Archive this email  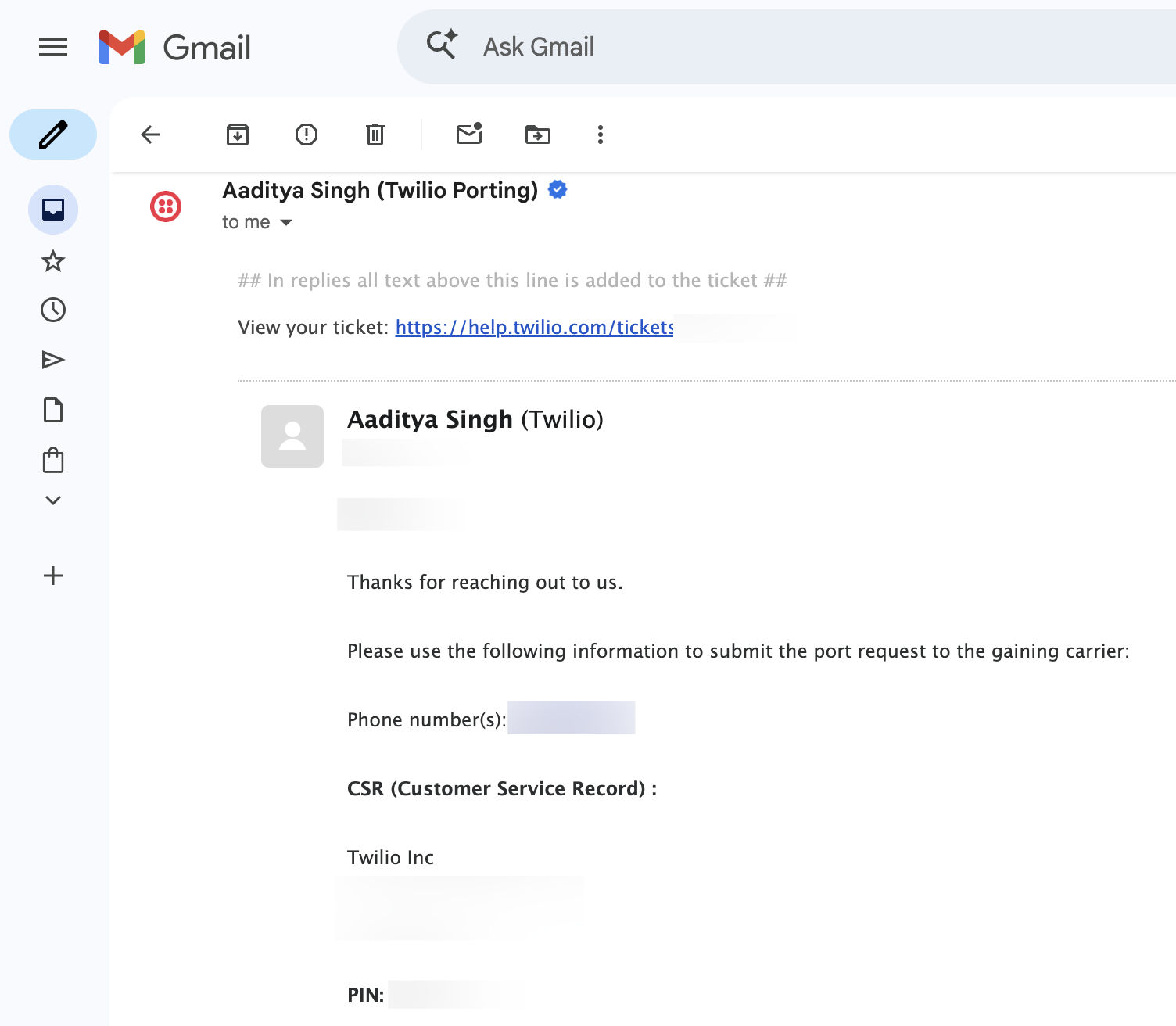[238, 135]
